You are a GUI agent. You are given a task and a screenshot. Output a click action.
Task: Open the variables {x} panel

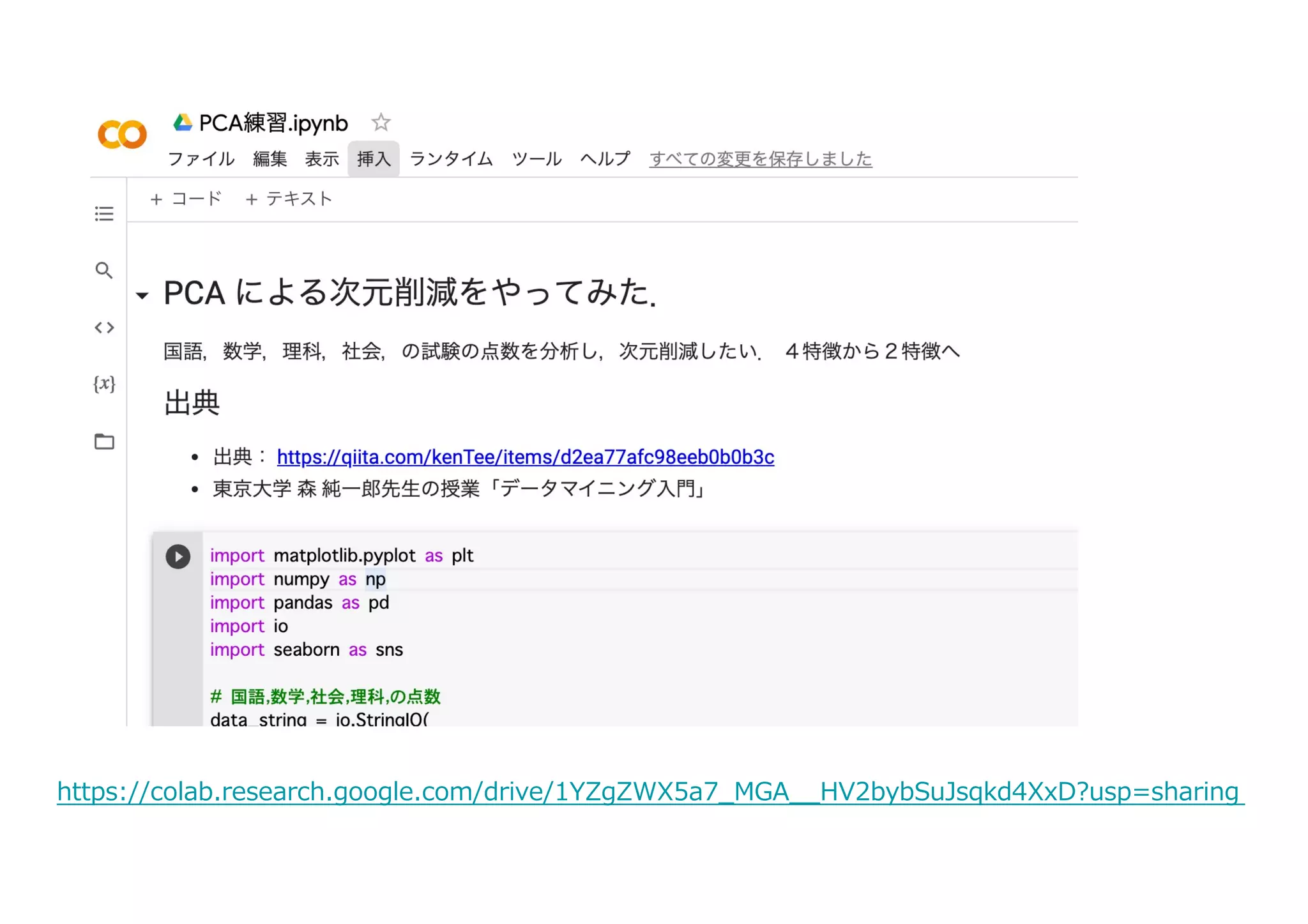pyautogui.click(x=104, y=384)
